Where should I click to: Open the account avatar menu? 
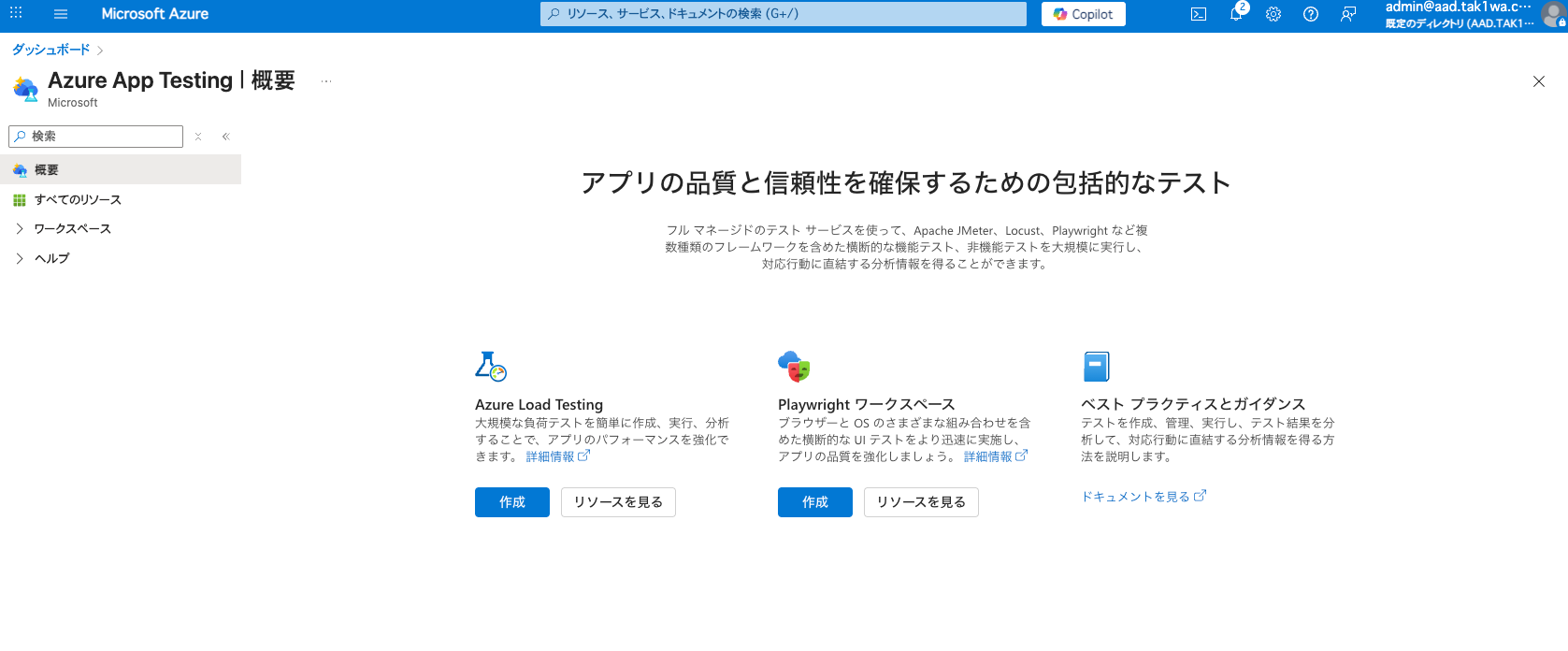tap(1553, 14)
